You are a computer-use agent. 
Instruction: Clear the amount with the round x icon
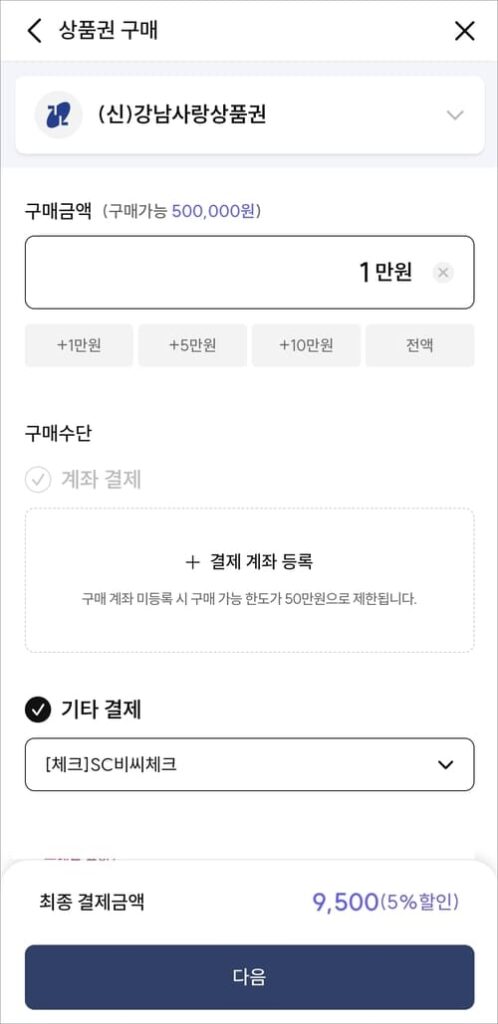click(443, 272)
